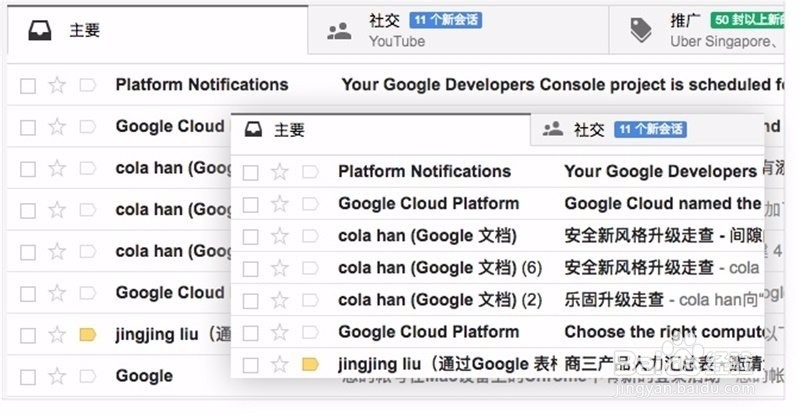Open front 'Your Google Developers' email subject

(661, 172)
